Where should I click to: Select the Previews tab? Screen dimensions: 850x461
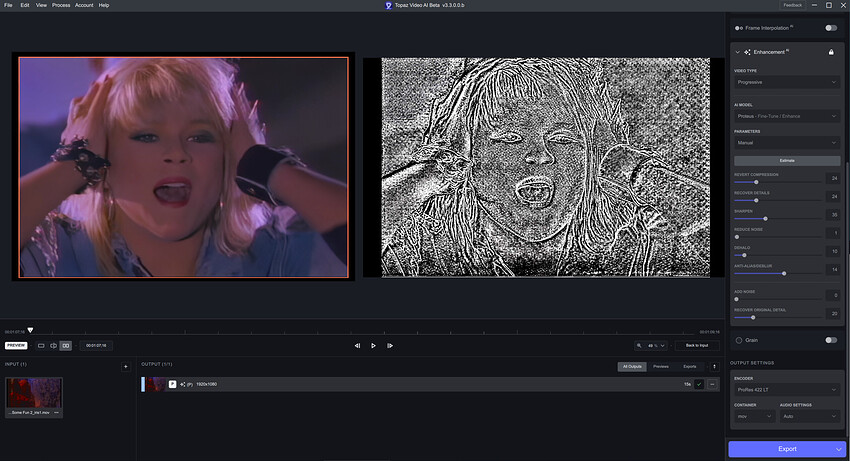661,367
